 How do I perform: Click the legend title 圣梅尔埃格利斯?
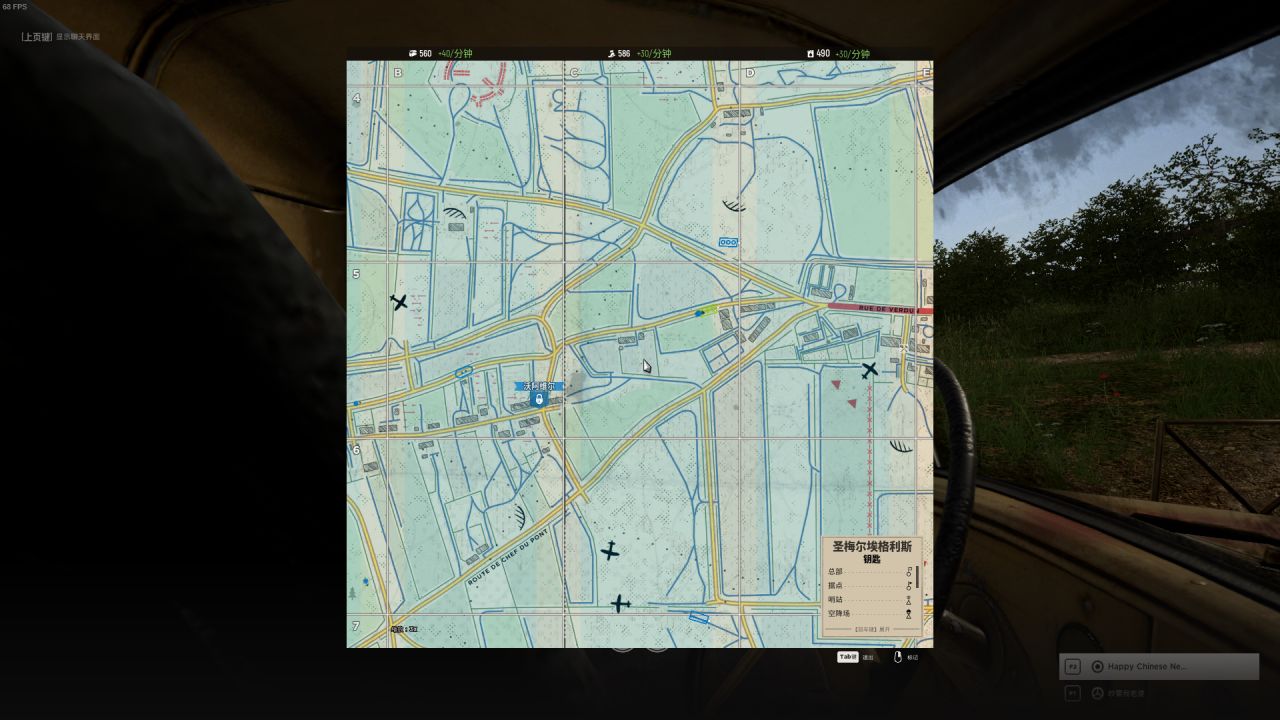point(872,547)
